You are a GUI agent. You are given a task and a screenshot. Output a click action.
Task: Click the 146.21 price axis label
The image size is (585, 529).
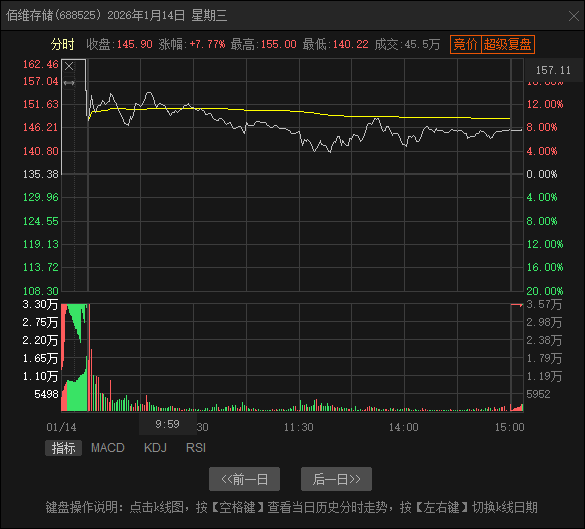pyautogui.click(x=41, y=127)
